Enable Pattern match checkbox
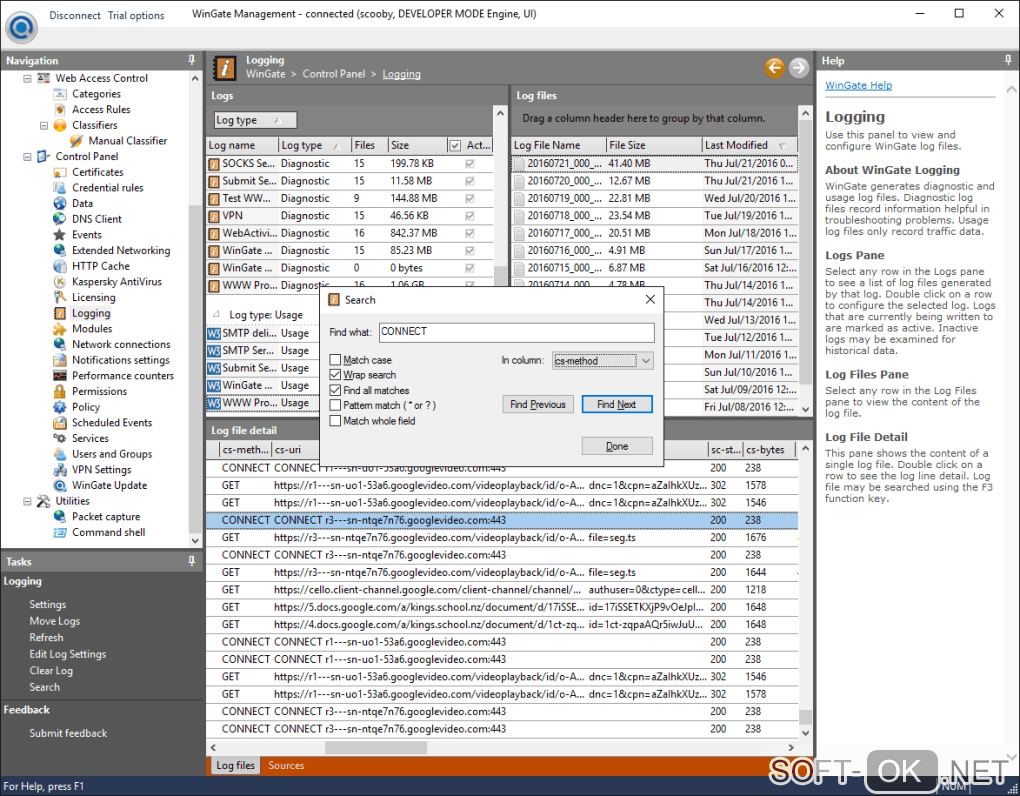The width and height of the screenshot is (1020, 796). (335, 405)
